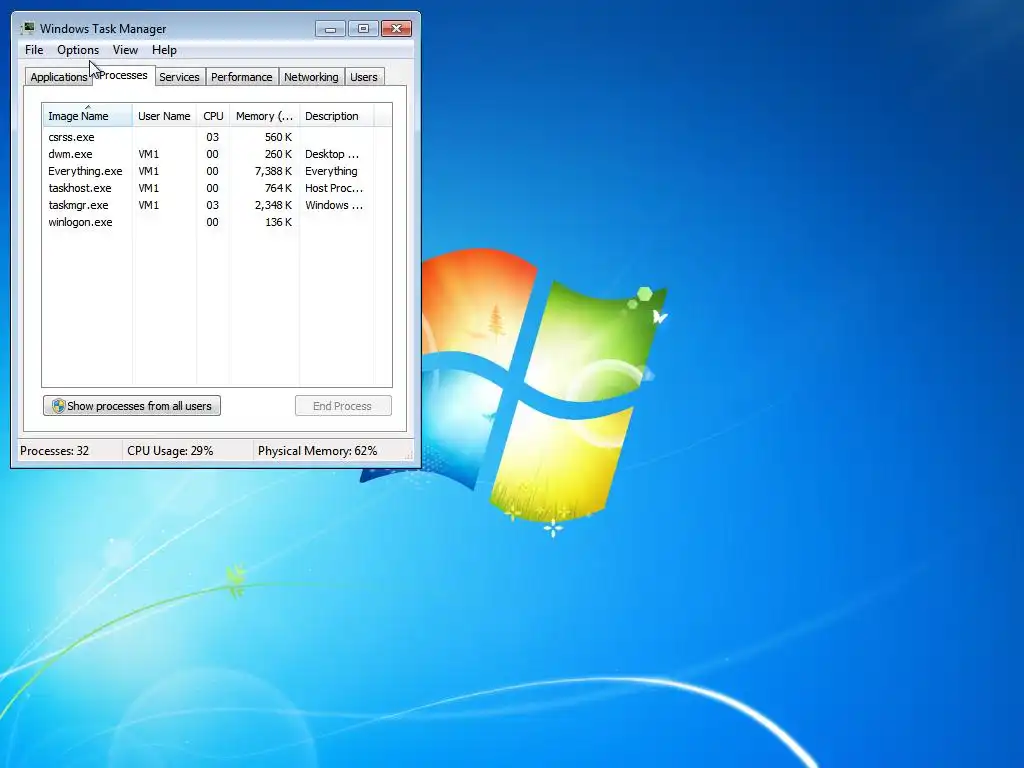The width and height of the screenshot is (1024, 768).
Task: Select the csrss.exe process row
Action: point(209,137)
